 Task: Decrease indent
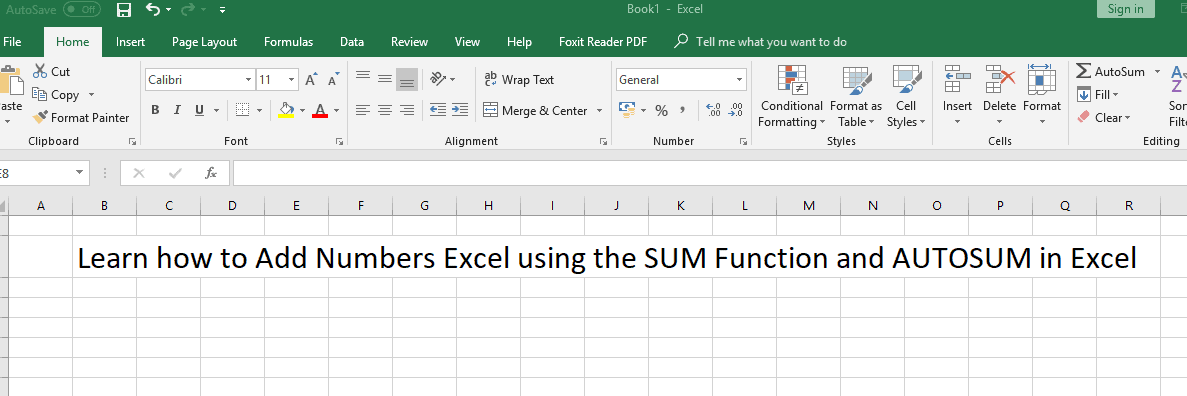coord(438,111)
